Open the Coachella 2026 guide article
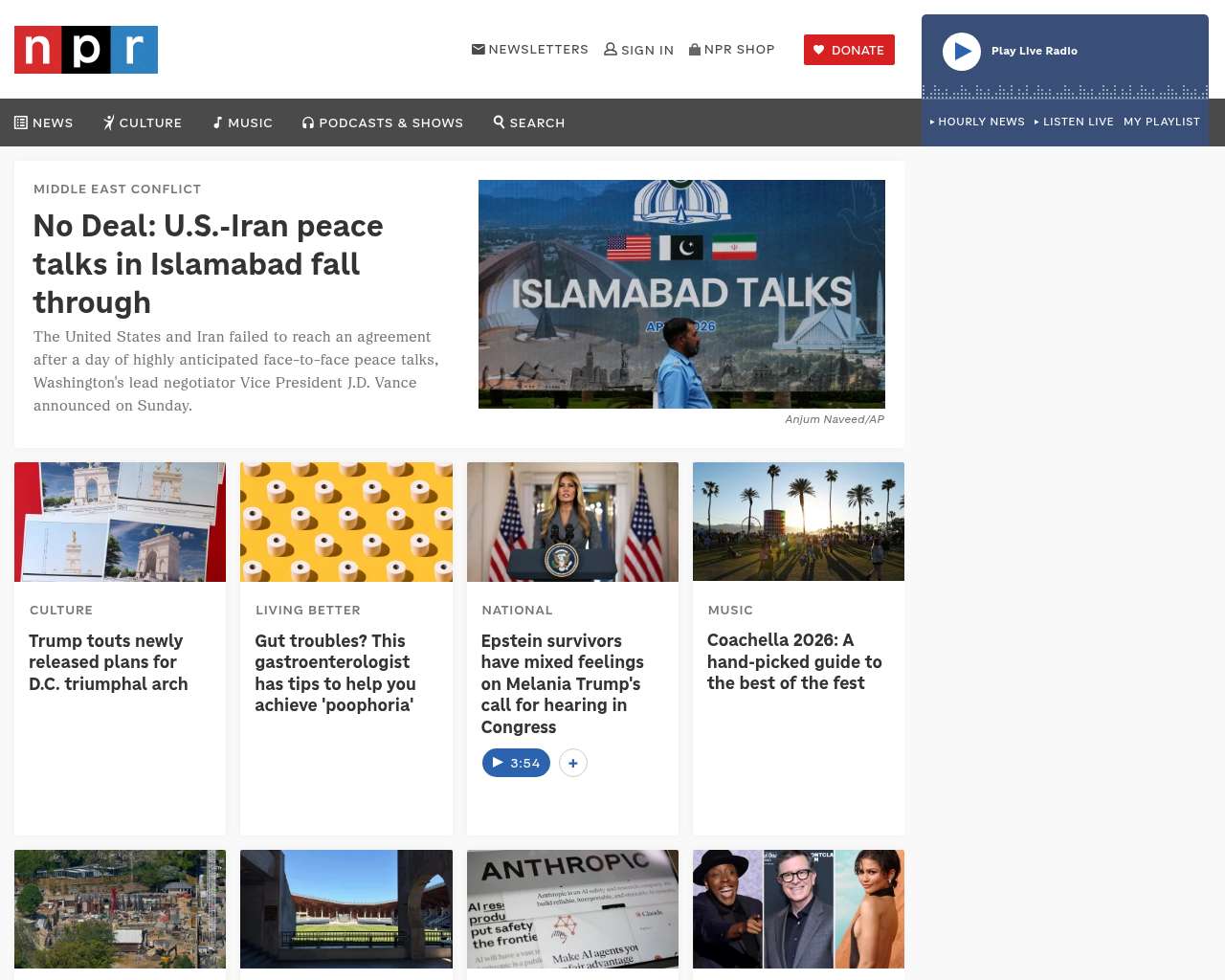The height and width of the screenshot is (980, 1225). click(793, 661)
